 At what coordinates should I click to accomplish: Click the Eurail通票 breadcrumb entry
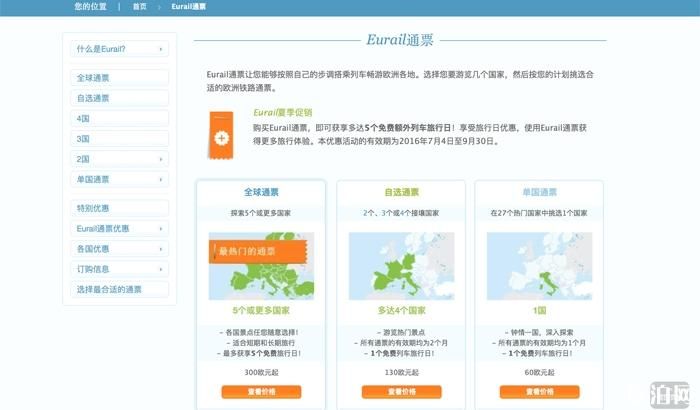(188, 7)
